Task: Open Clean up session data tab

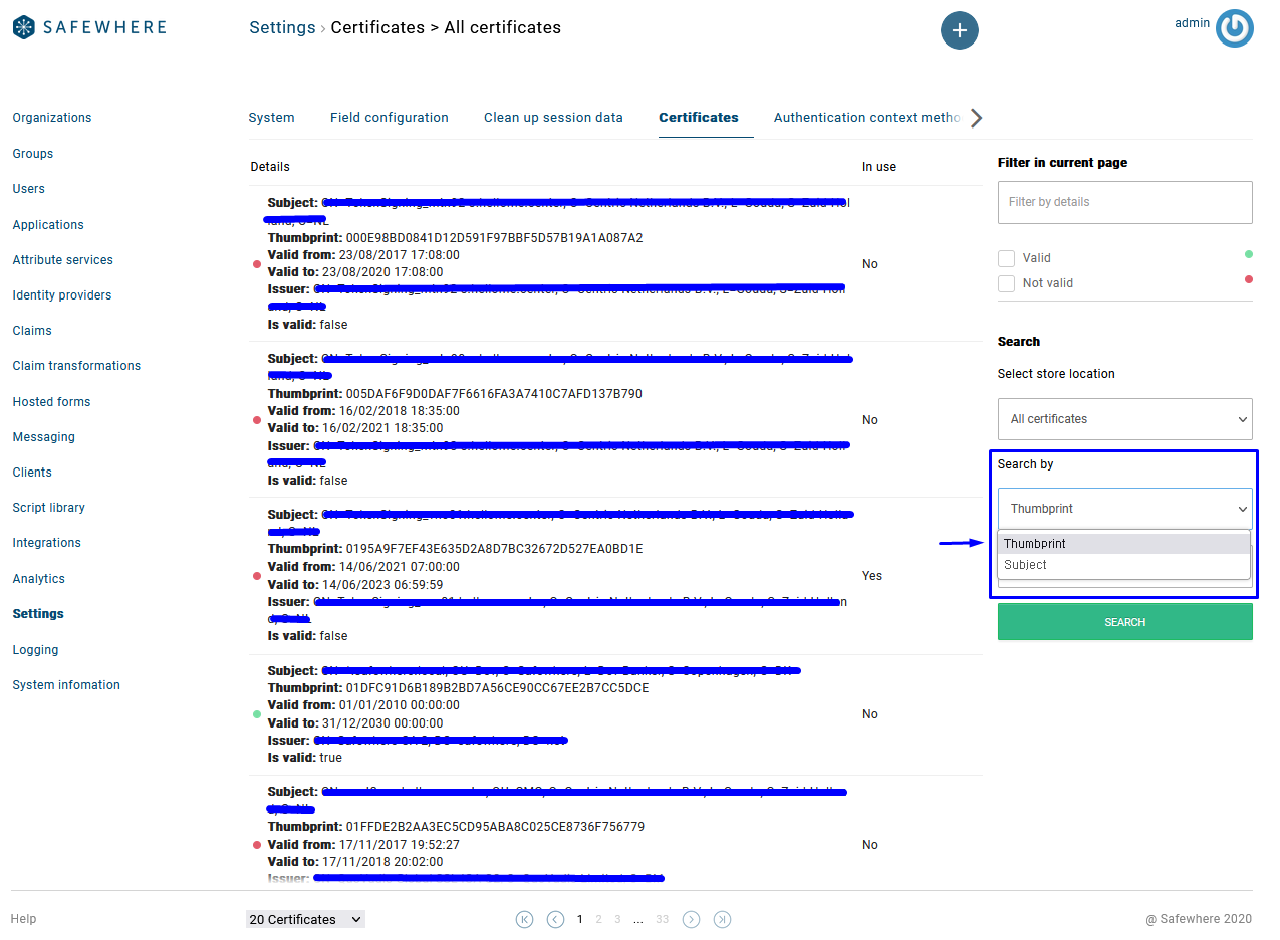Action: [x=553, y=118]
